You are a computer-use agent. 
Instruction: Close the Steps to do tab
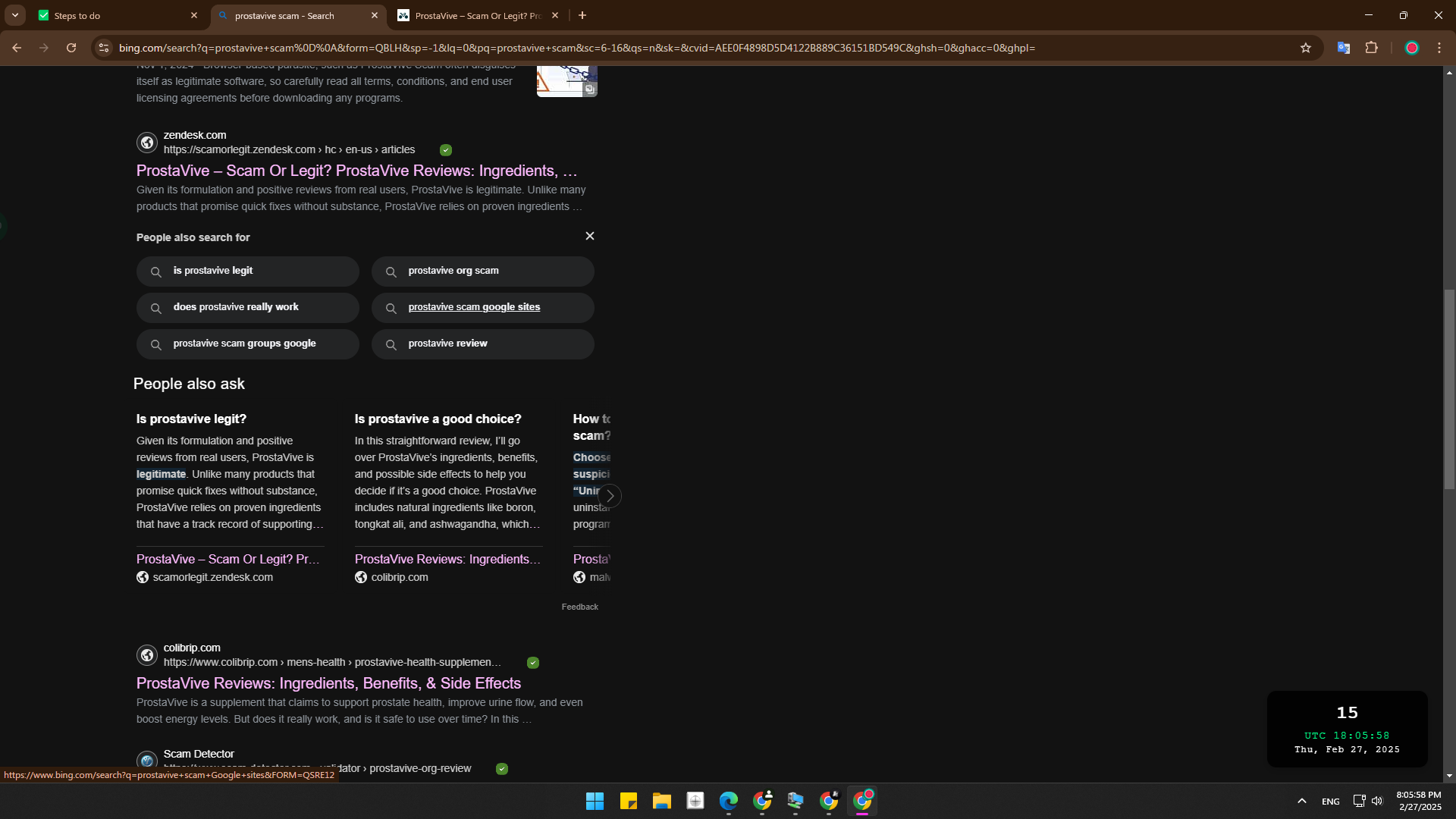(194, 15)
